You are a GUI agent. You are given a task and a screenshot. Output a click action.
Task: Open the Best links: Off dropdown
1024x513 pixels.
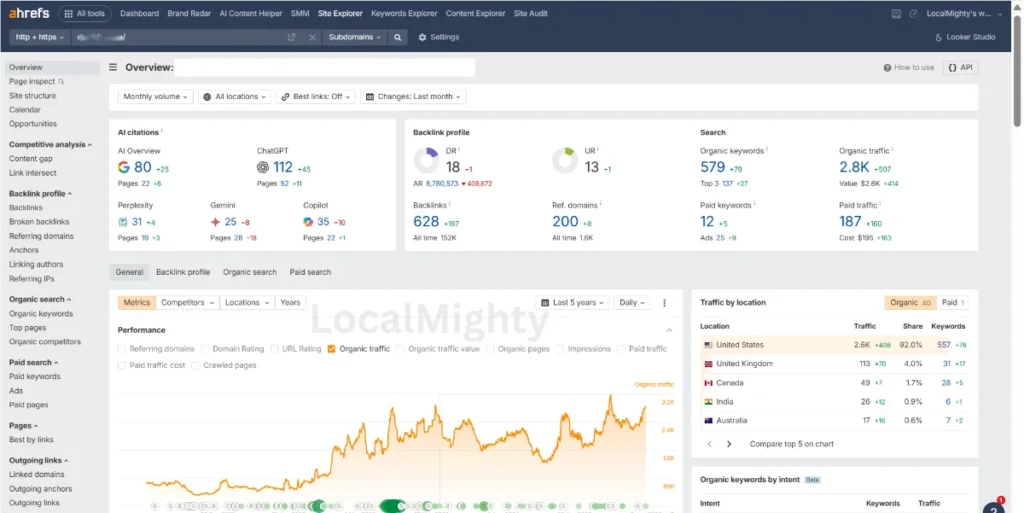[315, 97]
